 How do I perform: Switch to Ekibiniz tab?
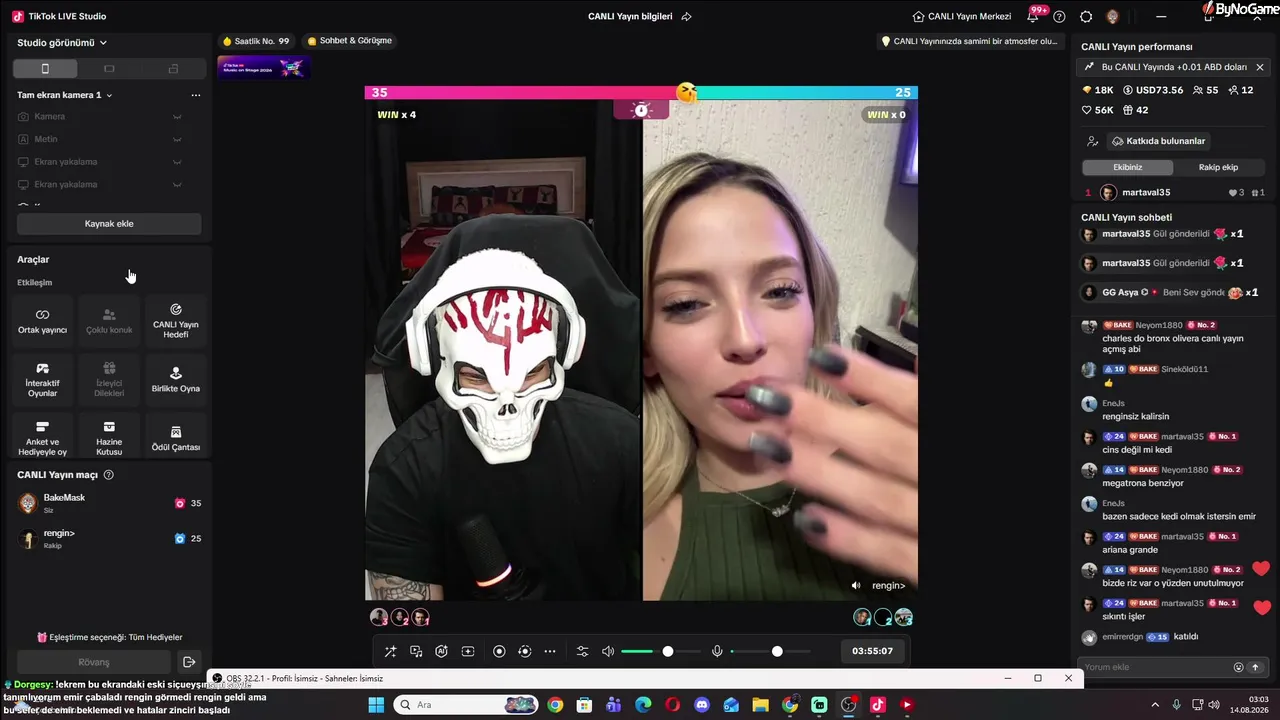click(1128, 167)
